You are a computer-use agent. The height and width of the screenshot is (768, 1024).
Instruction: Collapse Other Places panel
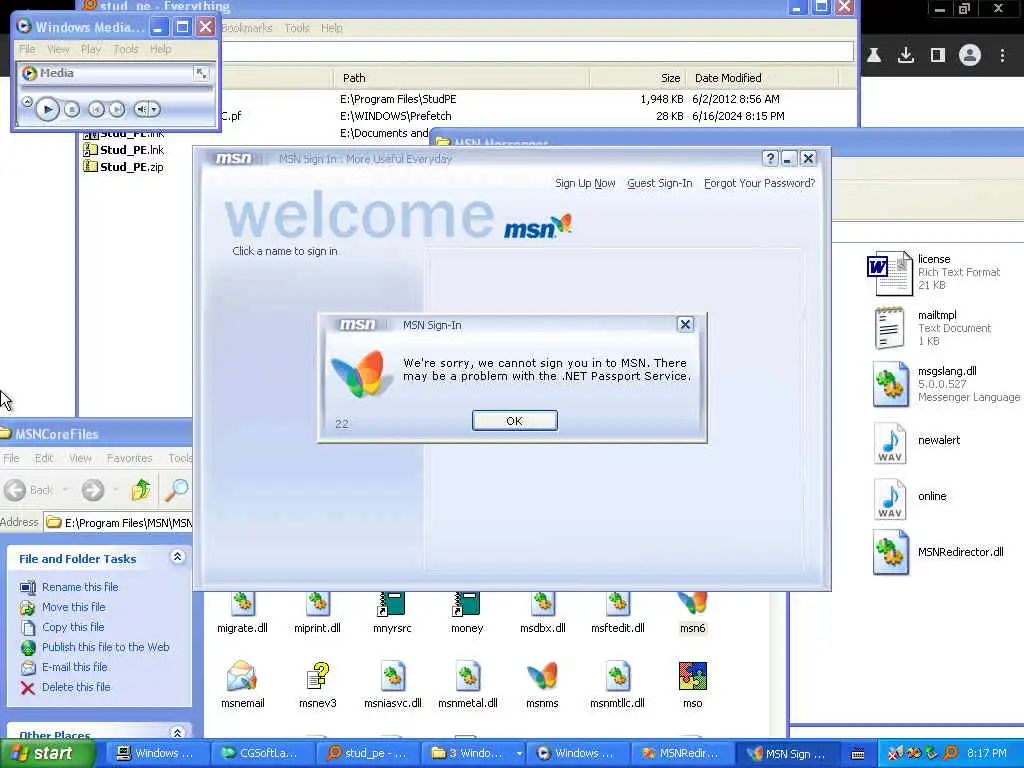pyautogui.click(x=177, y=733)
